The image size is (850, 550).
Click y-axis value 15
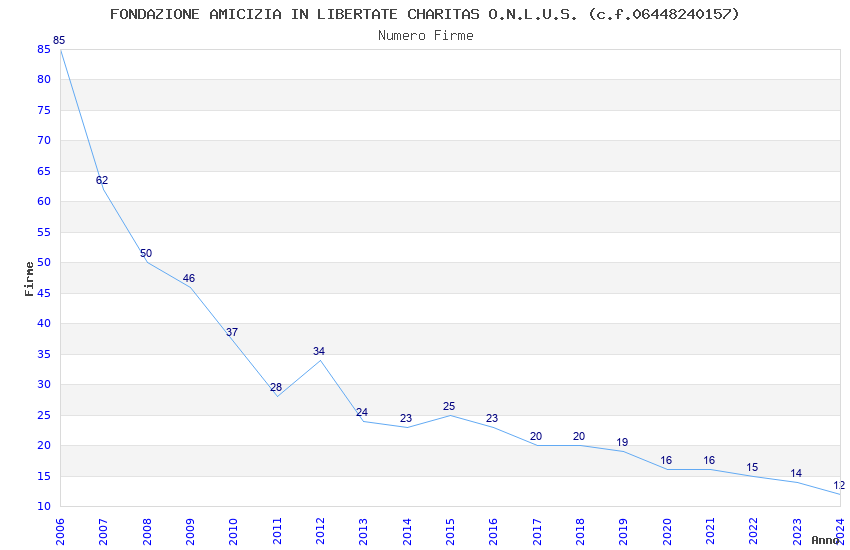pyautogui.click(x=44, y=476)
